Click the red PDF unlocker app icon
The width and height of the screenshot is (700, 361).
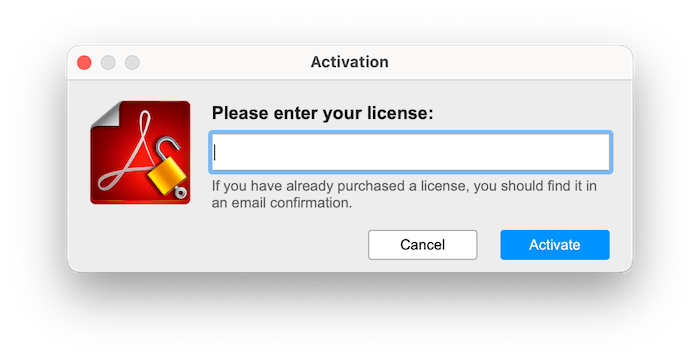(x=140, y=153)
